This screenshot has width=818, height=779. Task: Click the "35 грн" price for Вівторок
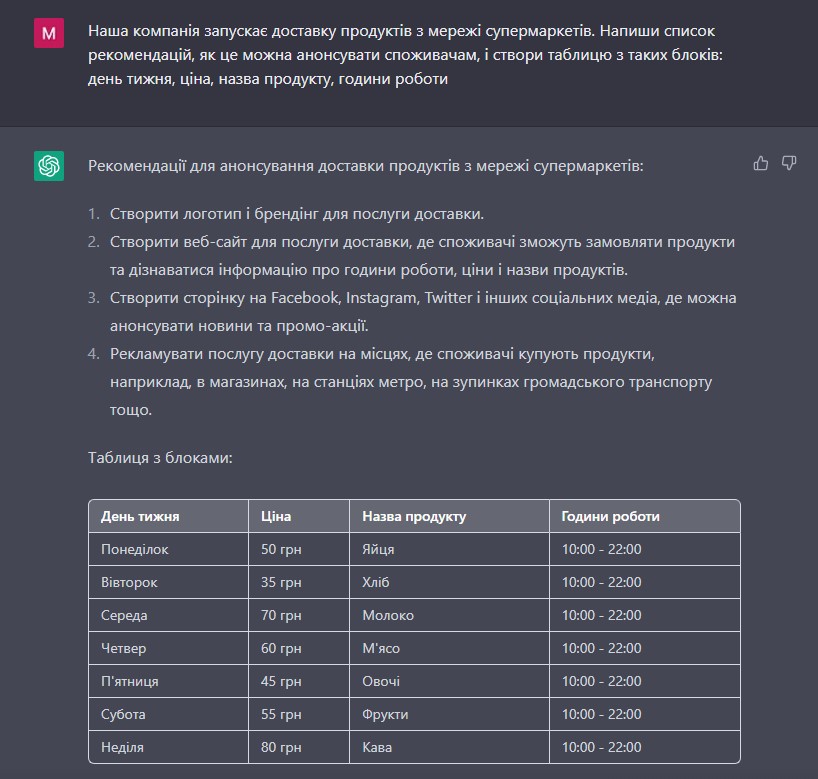click(x=281, y=582)
